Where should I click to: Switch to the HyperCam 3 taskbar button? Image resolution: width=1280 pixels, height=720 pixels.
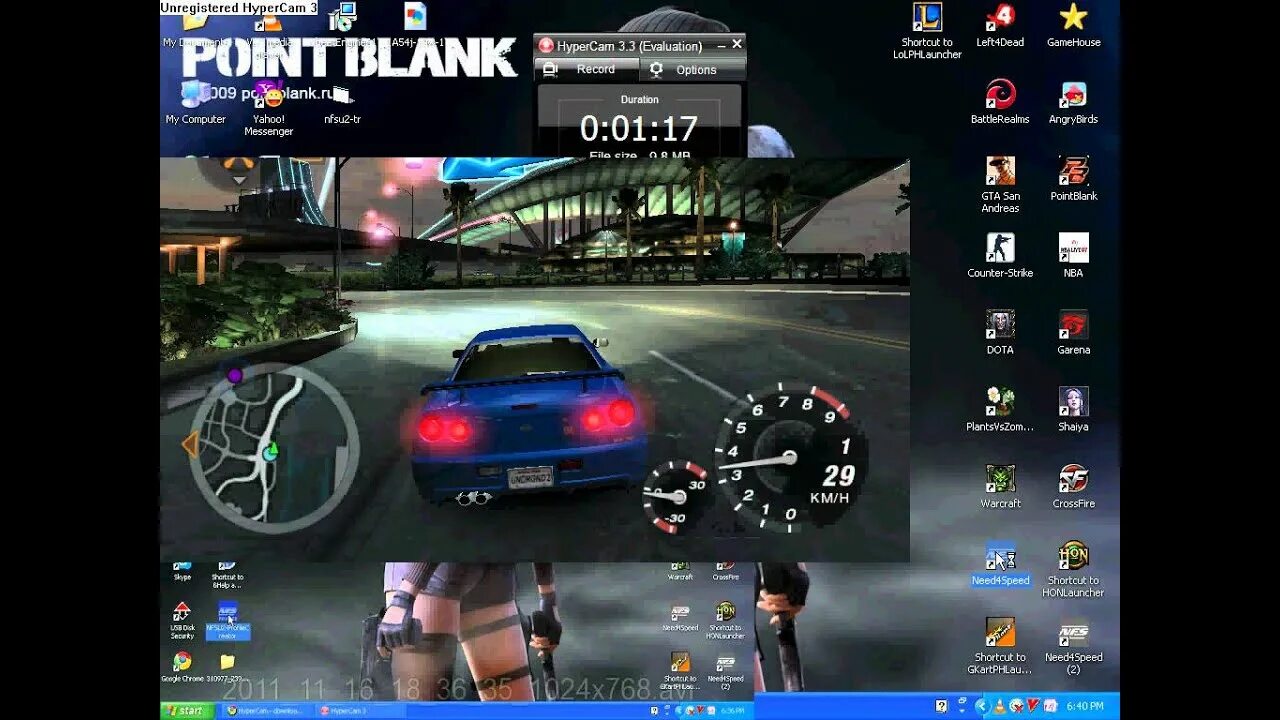pyautogui.click(x=362, y=710)
